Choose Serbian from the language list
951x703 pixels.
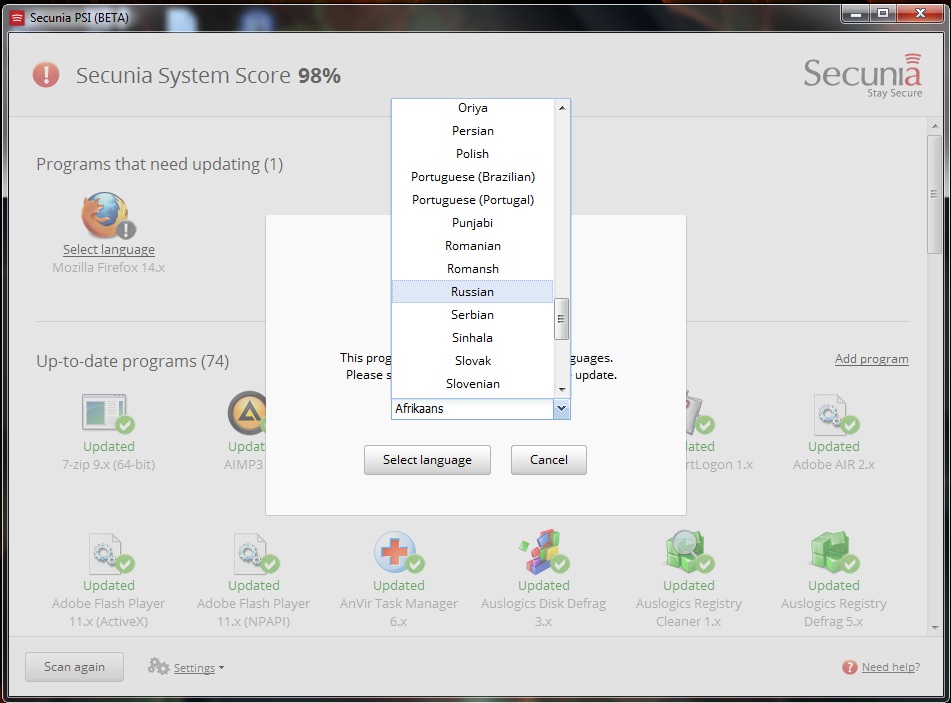(472, 315)
